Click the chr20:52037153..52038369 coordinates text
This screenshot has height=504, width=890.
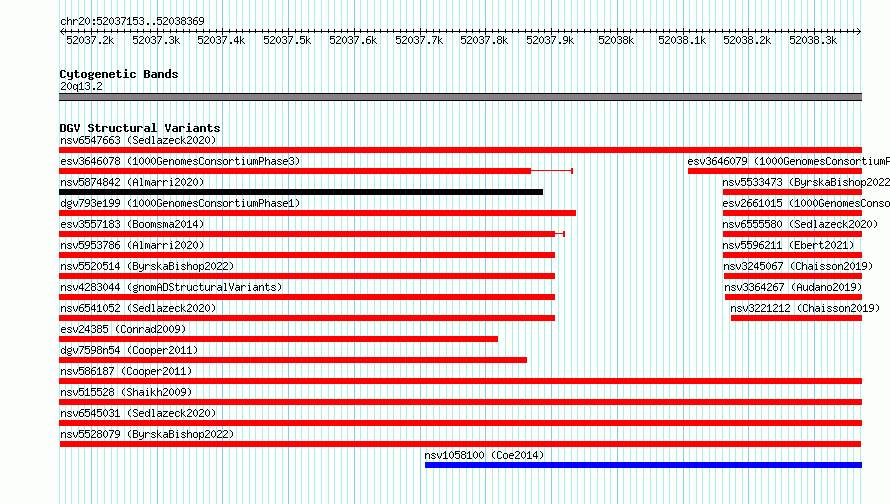point(132,21)
